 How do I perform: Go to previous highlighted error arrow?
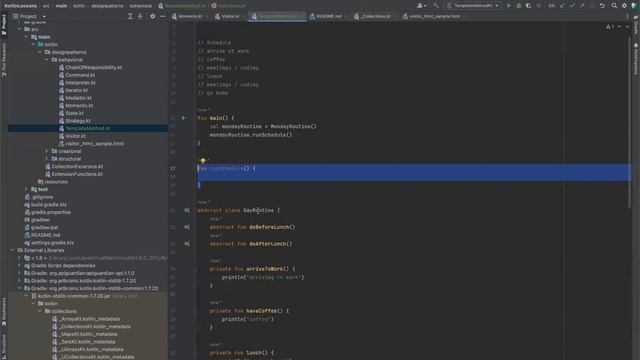pyautogui.click(x=620, y=27)
